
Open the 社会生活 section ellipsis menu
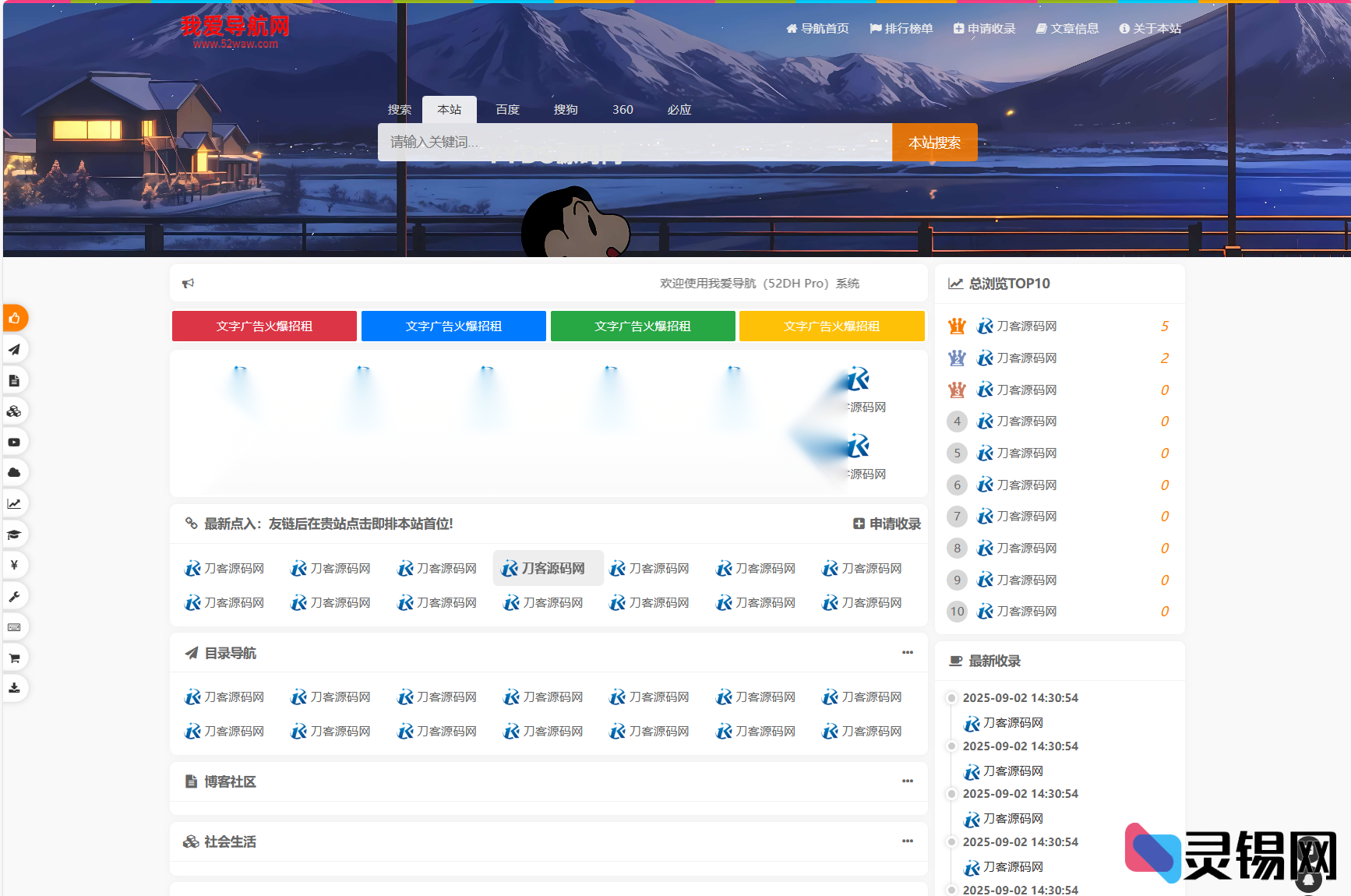[x=907, y=841]
